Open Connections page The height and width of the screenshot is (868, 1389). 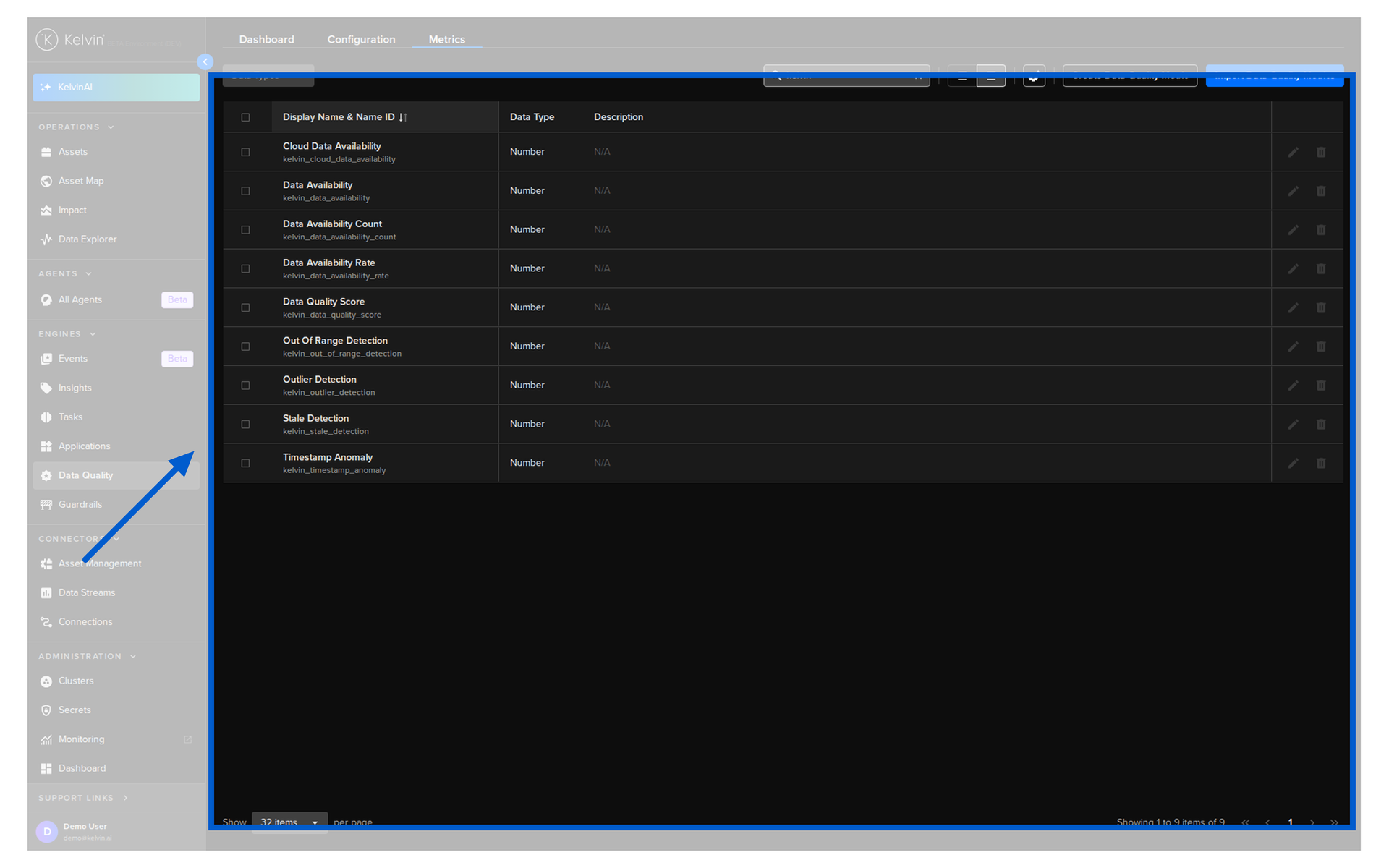(116, 622)
